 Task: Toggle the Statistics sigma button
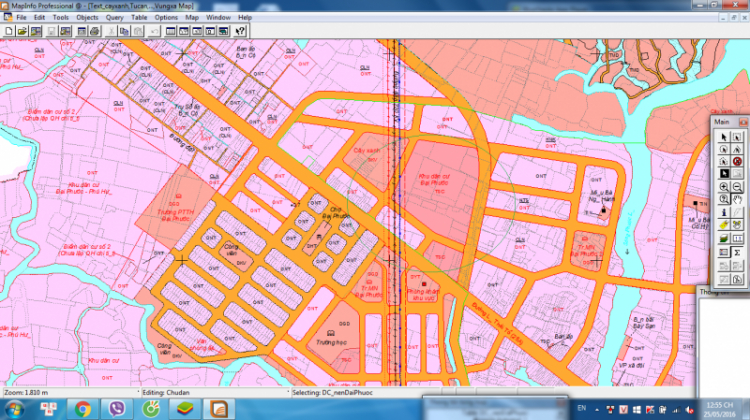(737, 252)
